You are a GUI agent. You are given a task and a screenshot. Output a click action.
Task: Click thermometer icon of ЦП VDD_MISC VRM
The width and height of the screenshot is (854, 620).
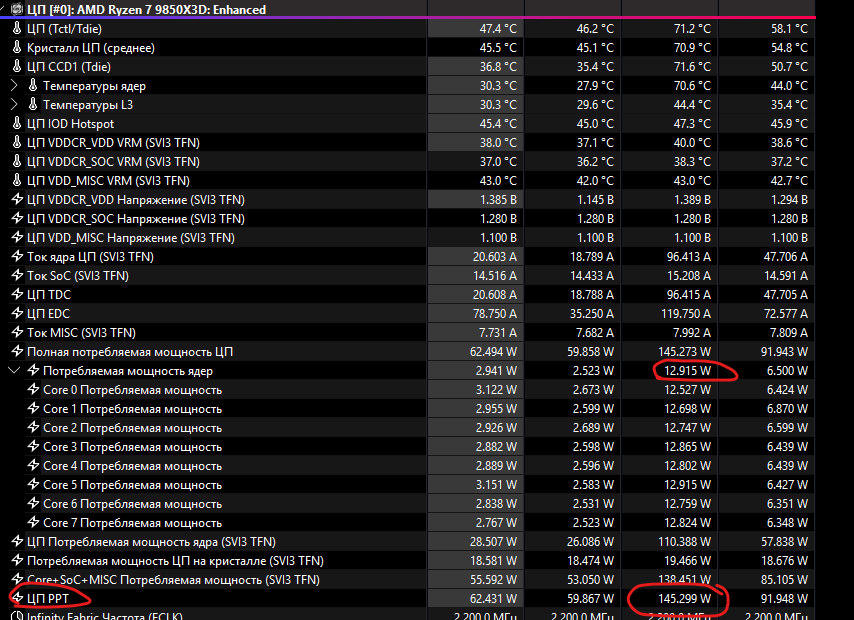point(17,180)
